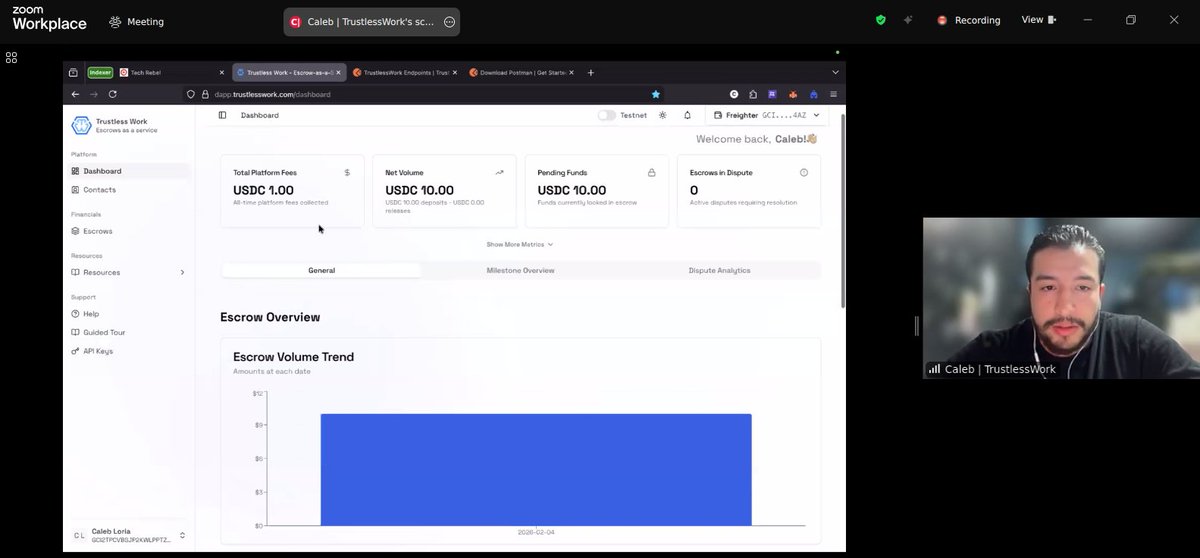
Task: Click the Recording indicator in Zoom
Action: 968,20
